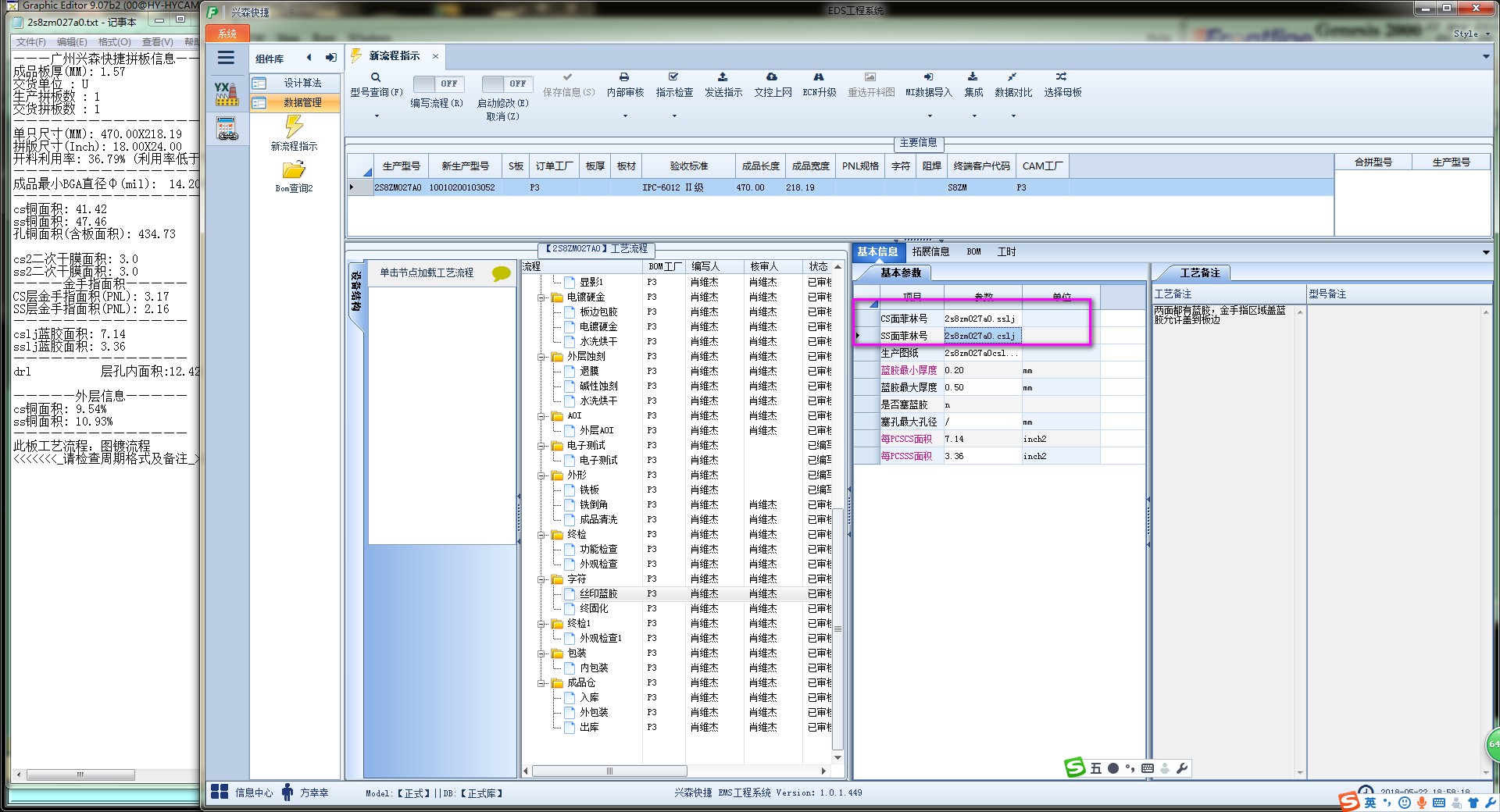Open the 新流程指示 lightning icon
The width and height of the screenshot is (1500, 812).
(x=295, y=126)
